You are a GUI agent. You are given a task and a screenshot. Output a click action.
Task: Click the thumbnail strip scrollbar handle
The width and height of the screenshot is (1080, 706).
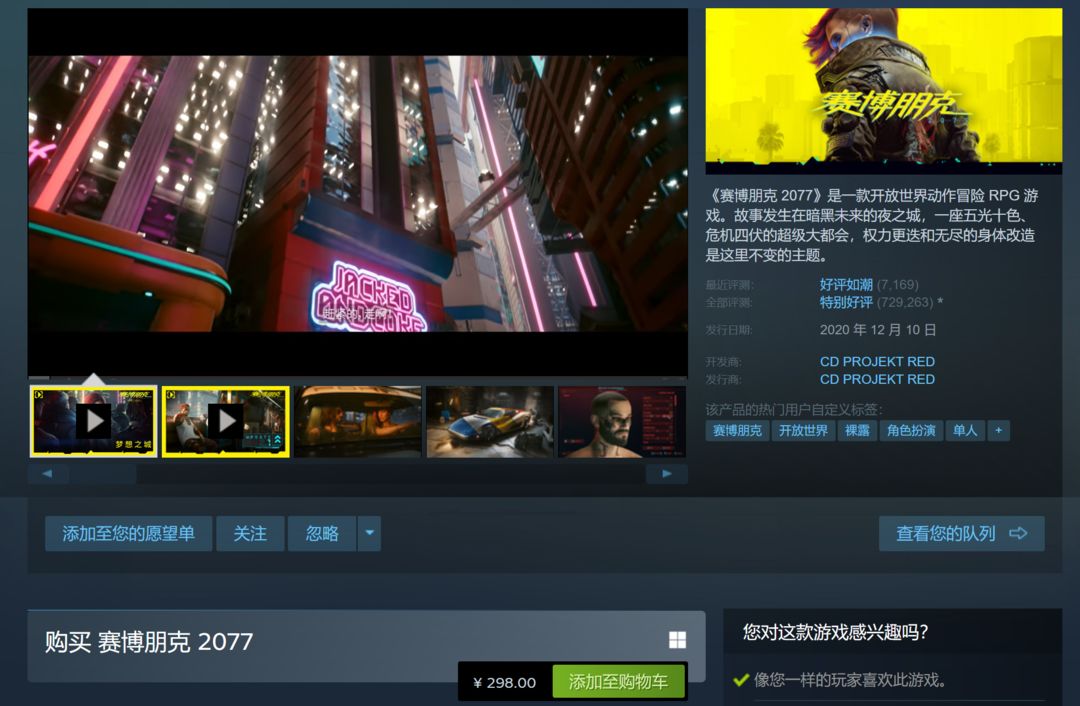coord(102,474)
